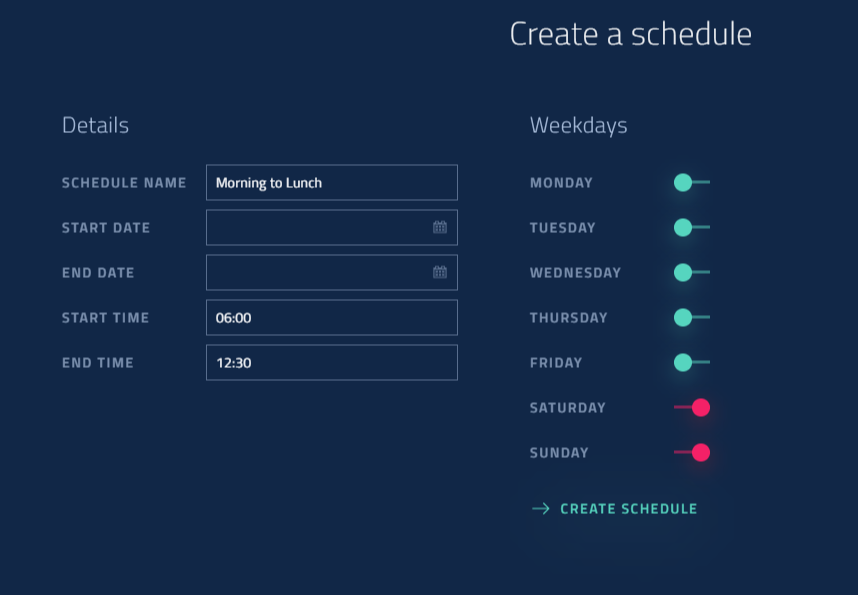The height and width of the screenshot is (595, 858).
Task: Open the End Date calendar icon
Action: (x=440, y=272)
